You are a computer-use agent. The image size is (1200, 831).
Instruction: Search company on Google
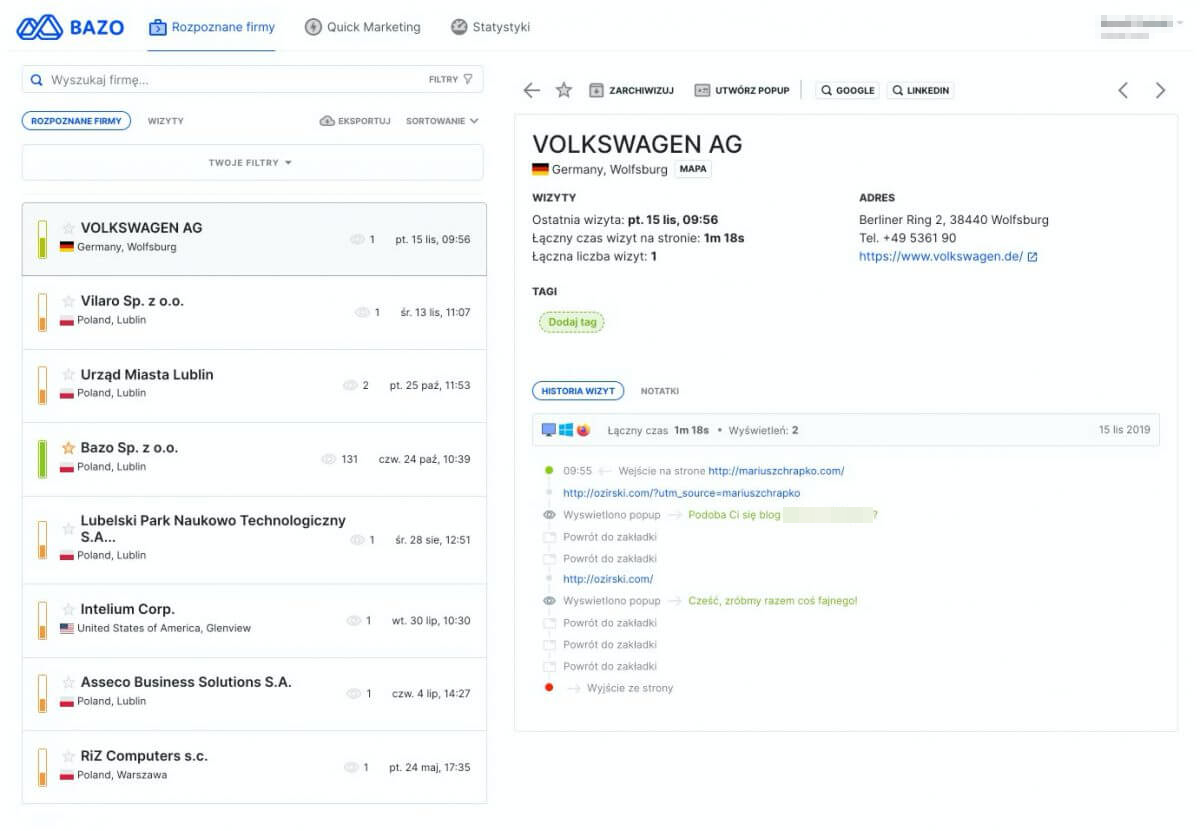point(847,91)
